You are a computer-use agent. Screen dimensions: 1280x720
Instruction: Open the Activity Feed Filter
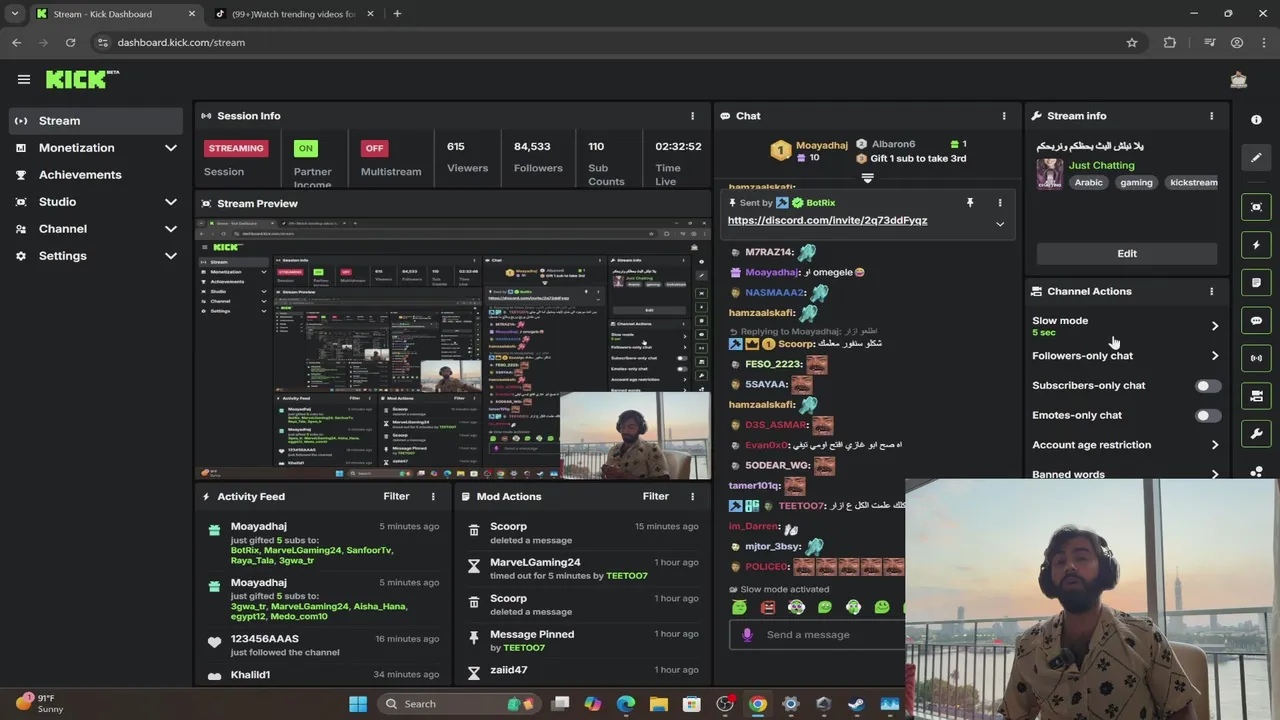[396, 496]
